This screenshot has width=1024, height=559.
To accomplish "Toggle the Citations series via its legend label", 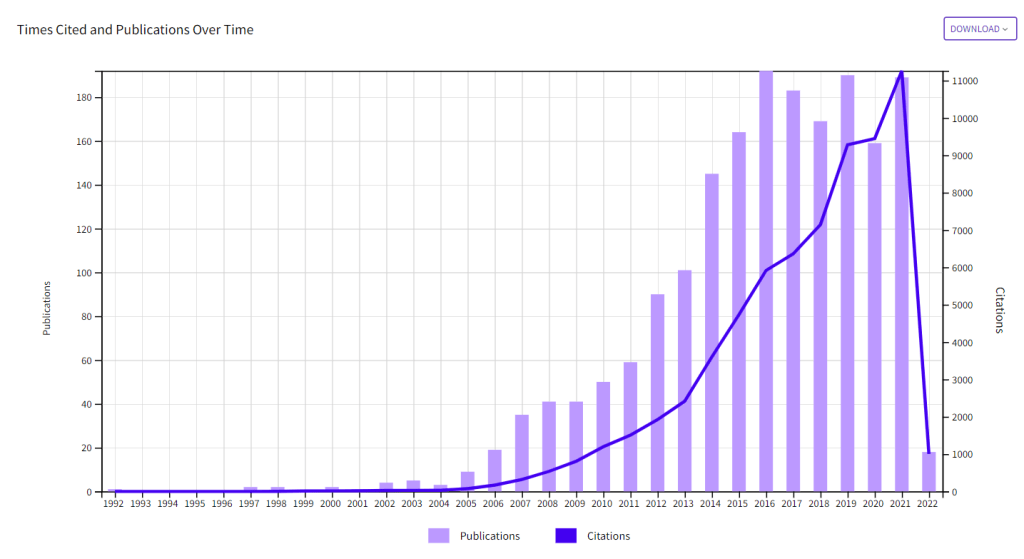I will pos(608,536).
